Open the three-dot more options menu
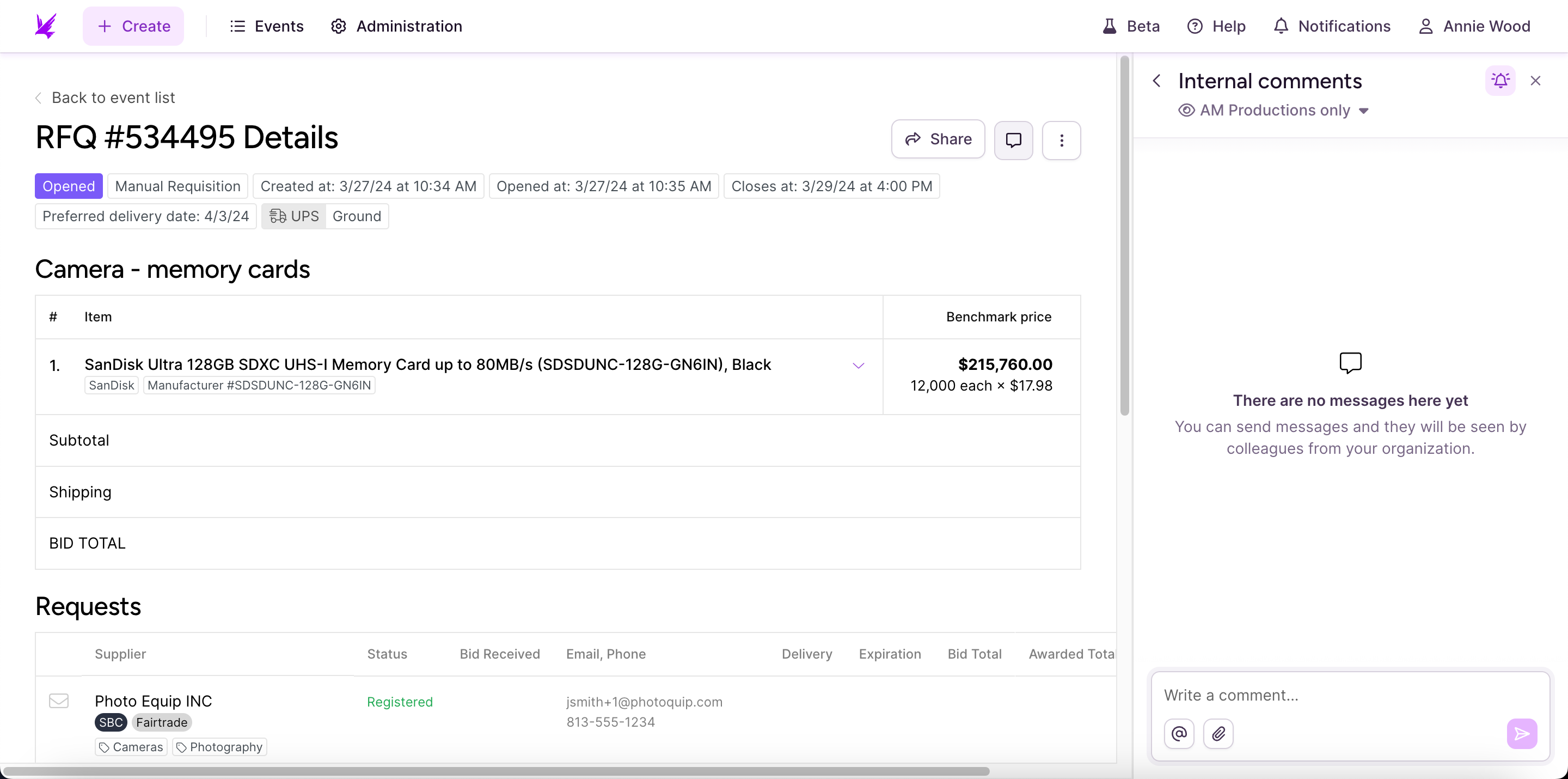This screenshot has height=779, width=1568. pos(1062,140)
